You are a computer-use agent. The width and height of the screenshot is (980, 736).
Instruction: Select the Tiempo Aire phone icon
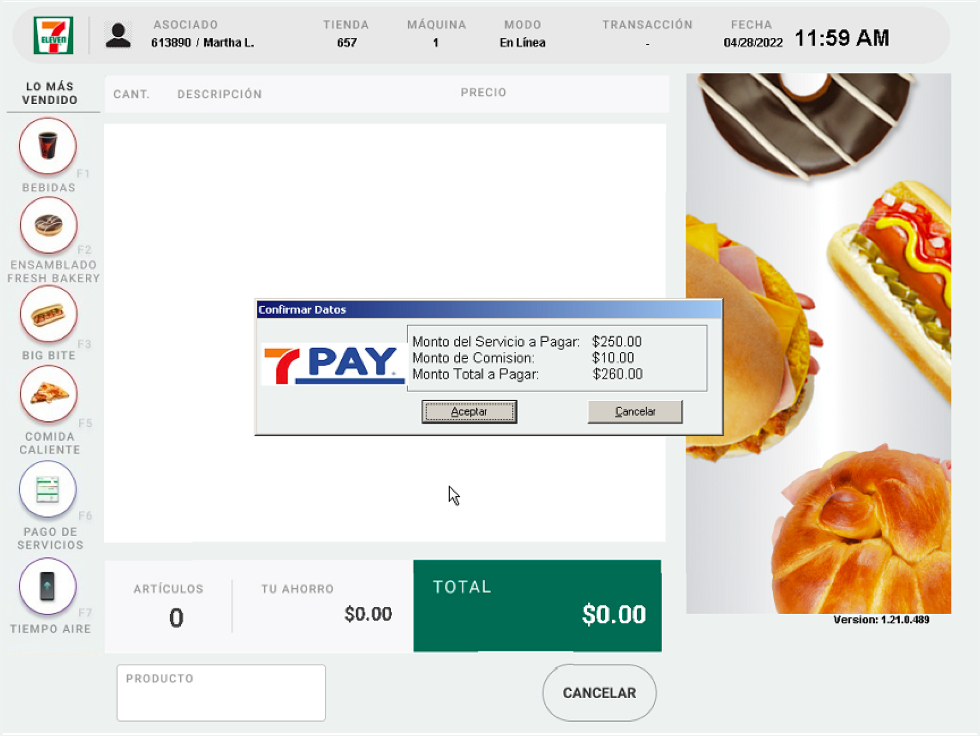48,587
